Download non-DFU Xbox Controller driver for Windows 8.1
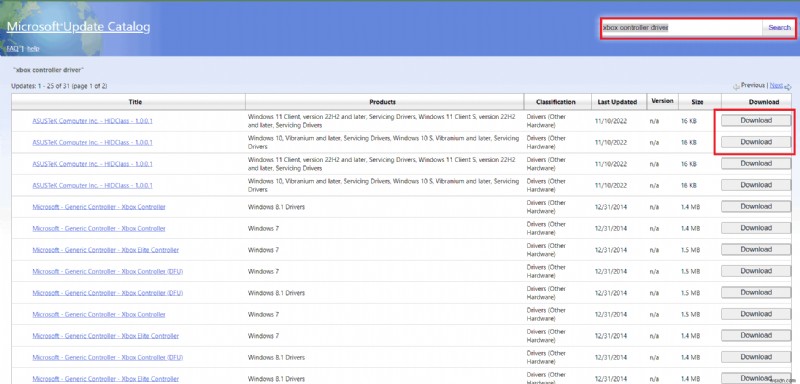 click(x=756, y=207)
